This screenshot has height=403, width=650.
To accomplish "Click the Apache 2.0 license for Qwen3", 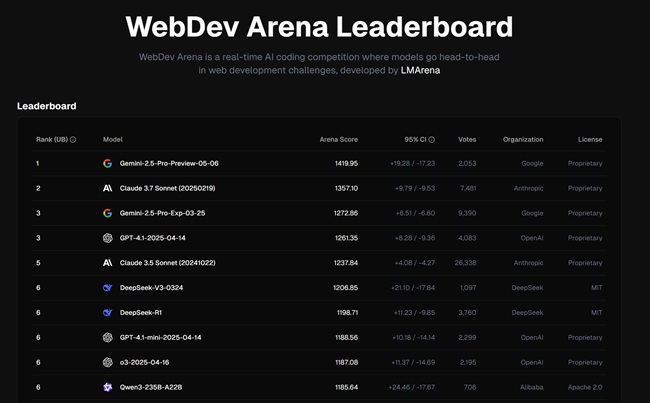I will pos(582,387).
